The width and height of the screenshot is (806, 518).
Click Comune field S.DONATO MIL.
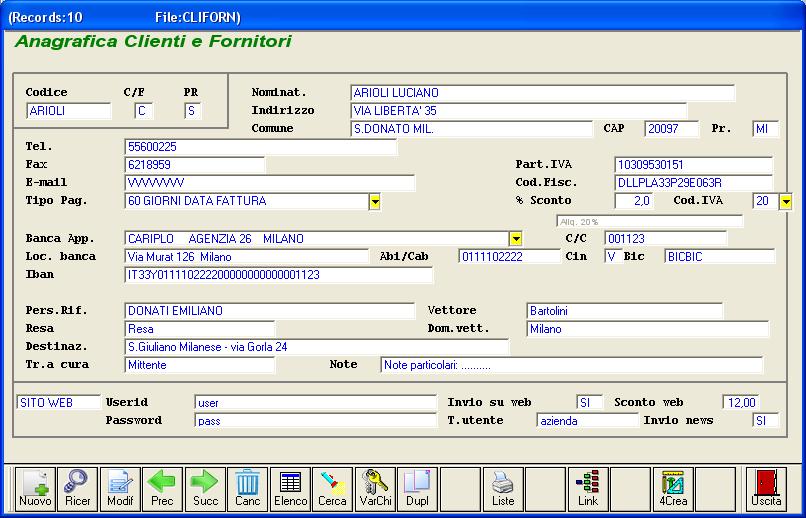471,129
